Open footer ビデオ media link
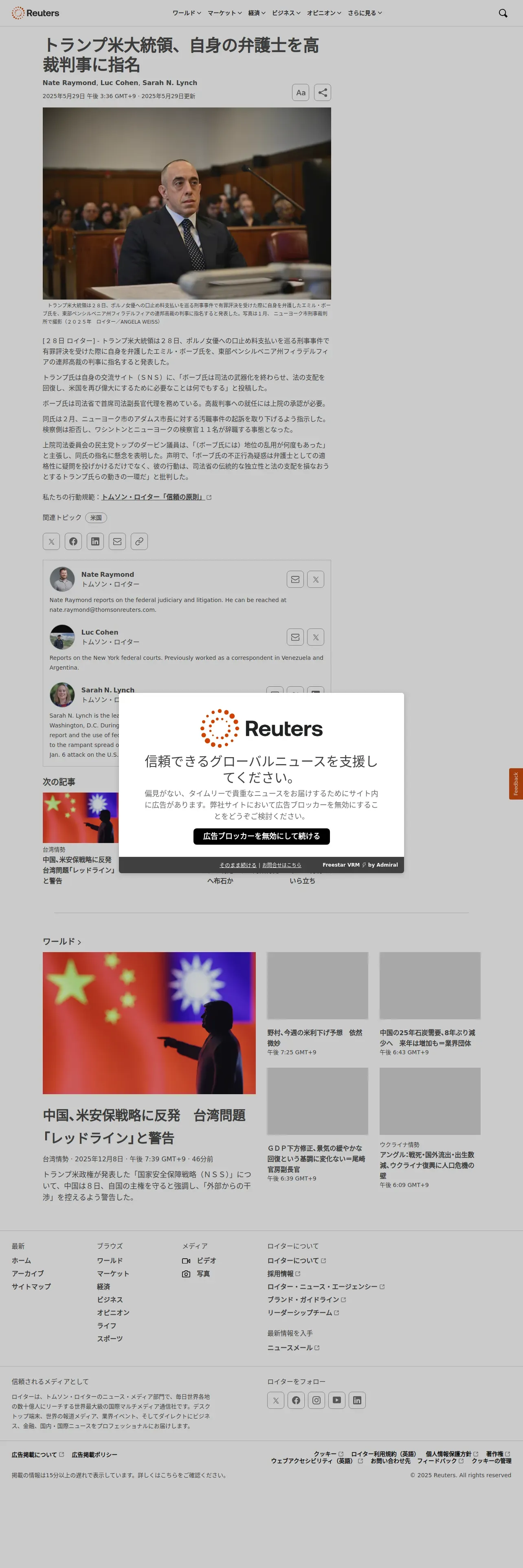Image resolution: width=523 pixels, height=1568 pixels. click(199, 1260)
